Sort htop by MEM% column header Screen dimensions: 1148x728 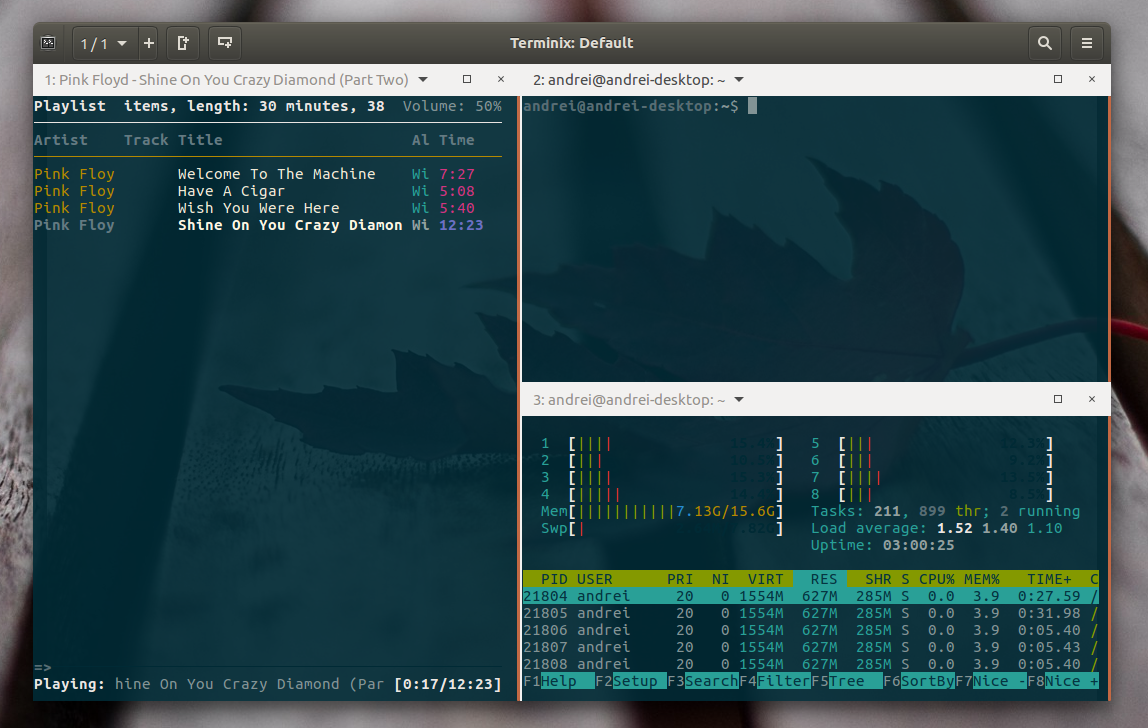[x=982, y=579]
